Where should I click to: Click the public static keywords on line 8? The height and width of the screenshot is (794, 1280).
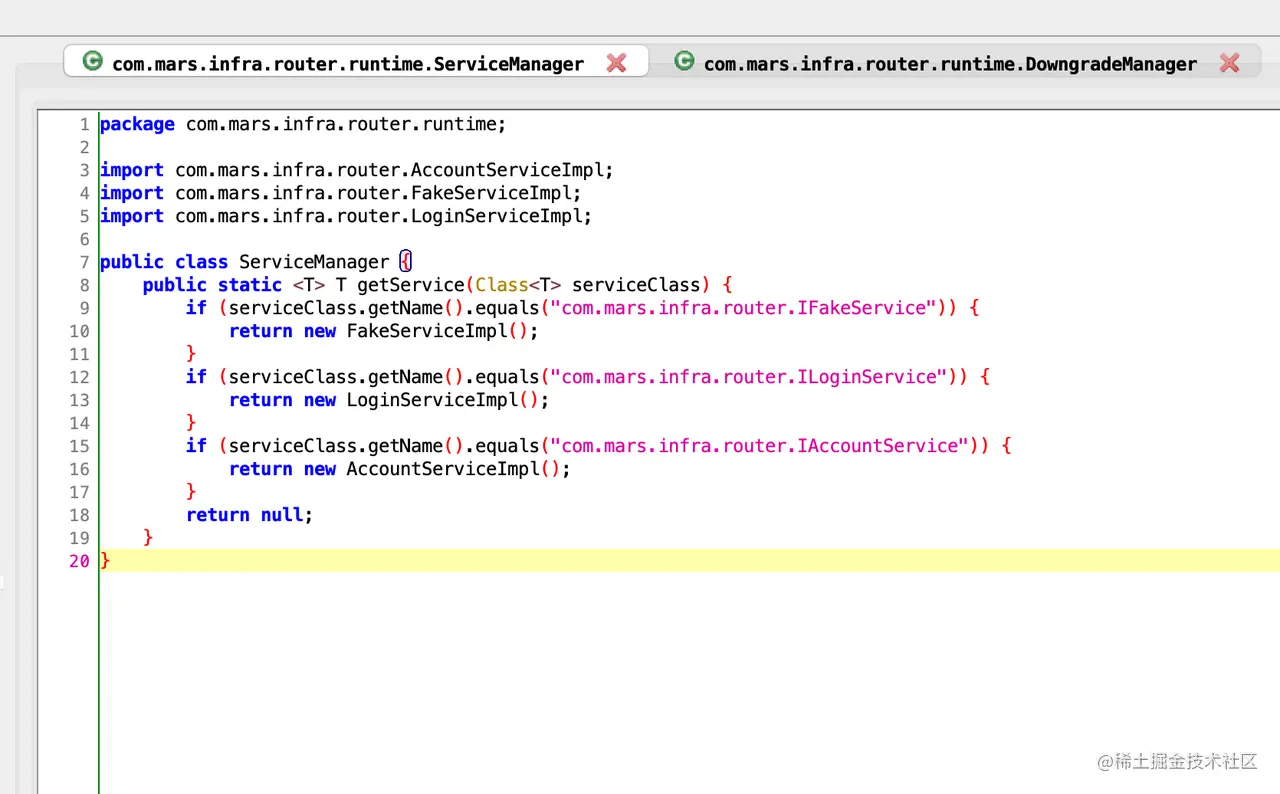click(212, 286)
